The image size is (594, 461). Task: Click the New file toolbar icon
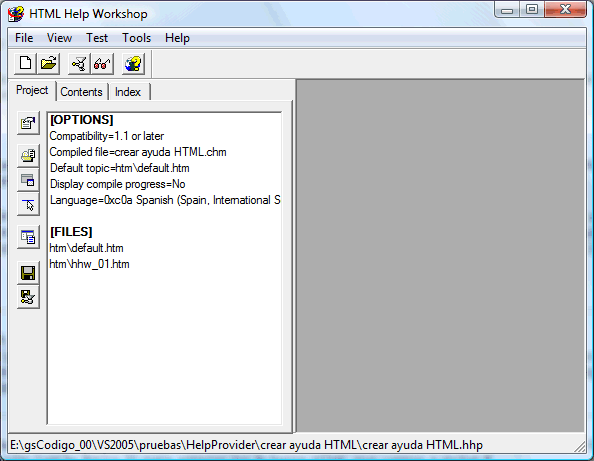click(25, 63)
